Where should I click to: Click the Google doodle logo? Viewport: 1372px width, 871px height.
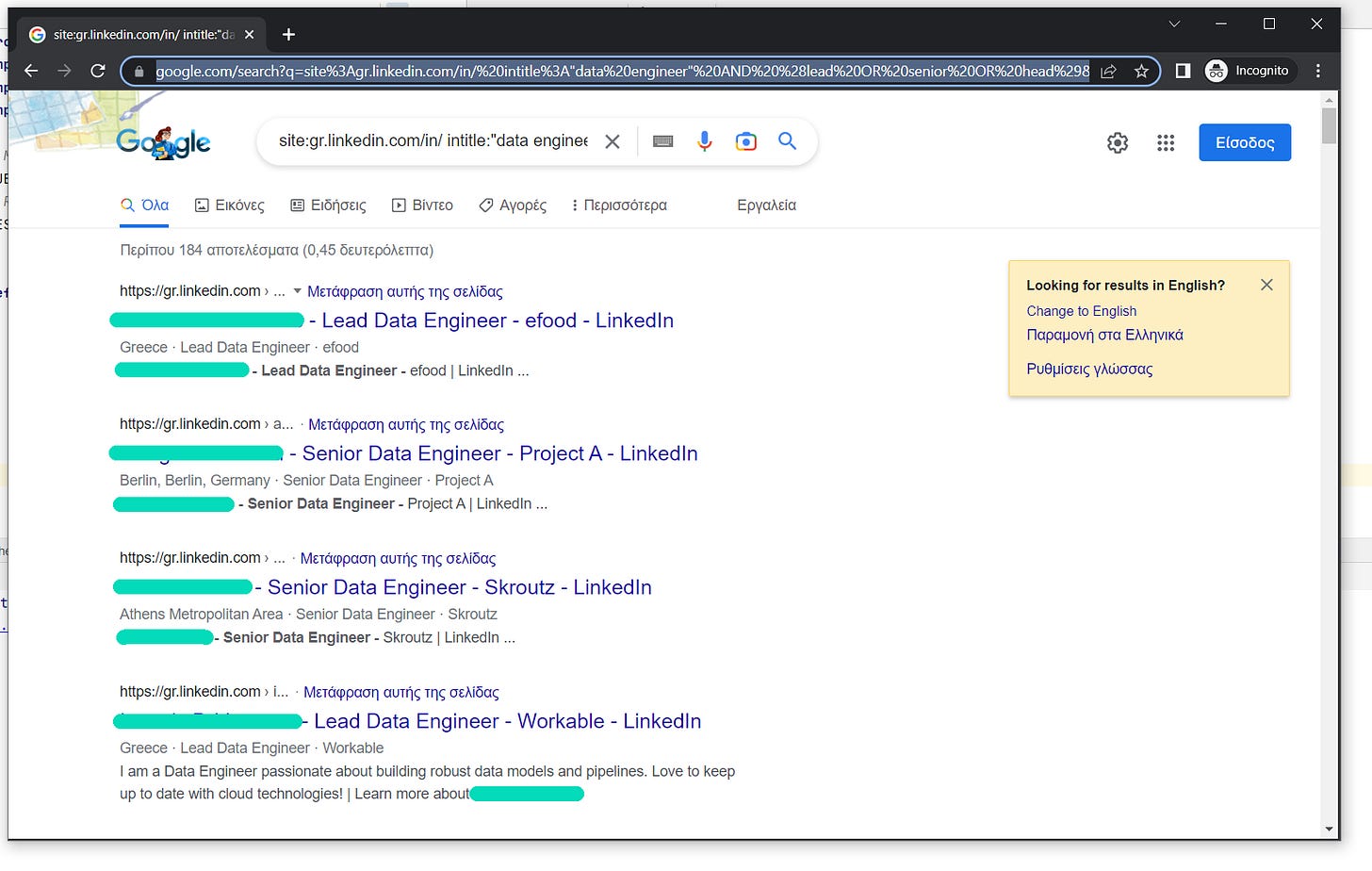tap(164, 142)
